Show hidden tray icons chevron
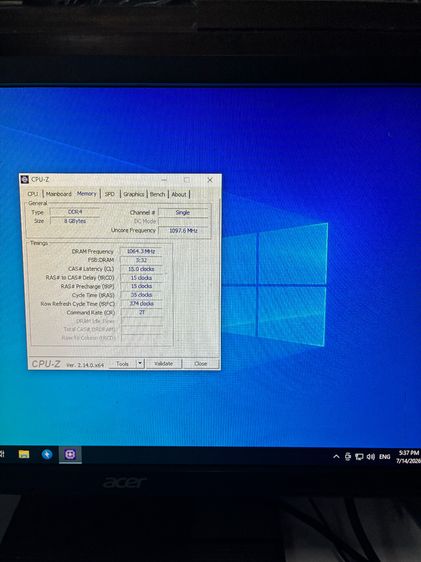The image size is (421, 562). pos(336,457)
